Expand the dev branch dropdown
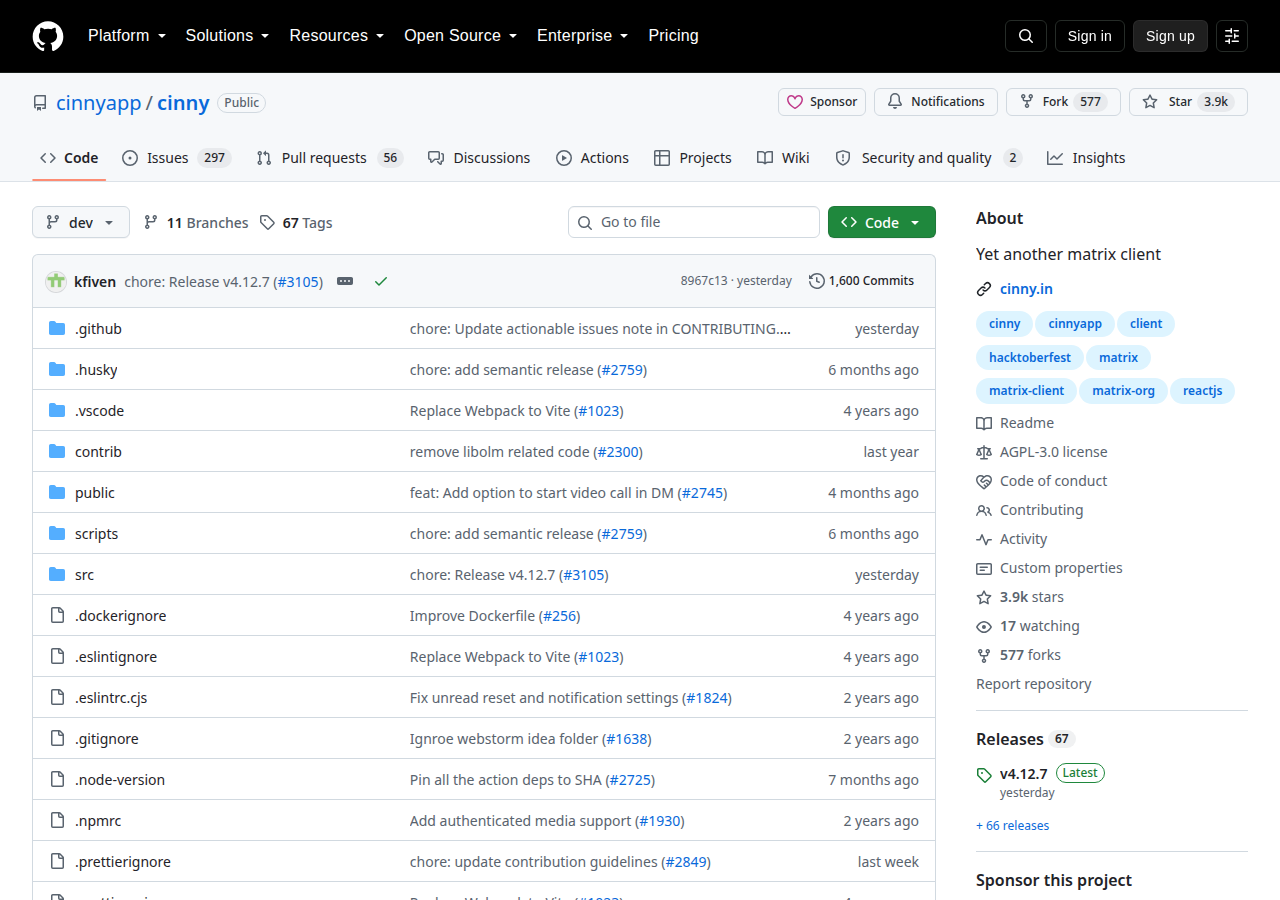1280x900 pixels. pyautogui.click(x=81, y=222)
